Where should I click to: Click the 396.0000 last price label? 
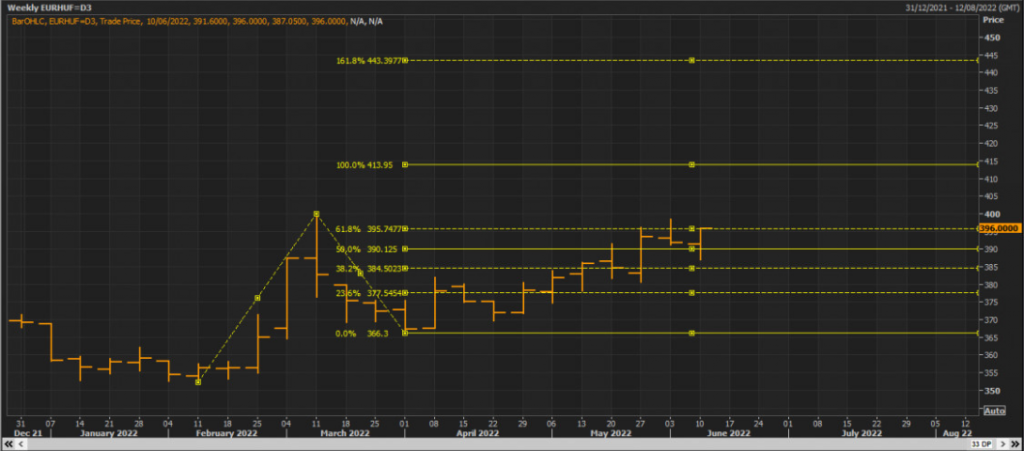click(x=999, y=228)
